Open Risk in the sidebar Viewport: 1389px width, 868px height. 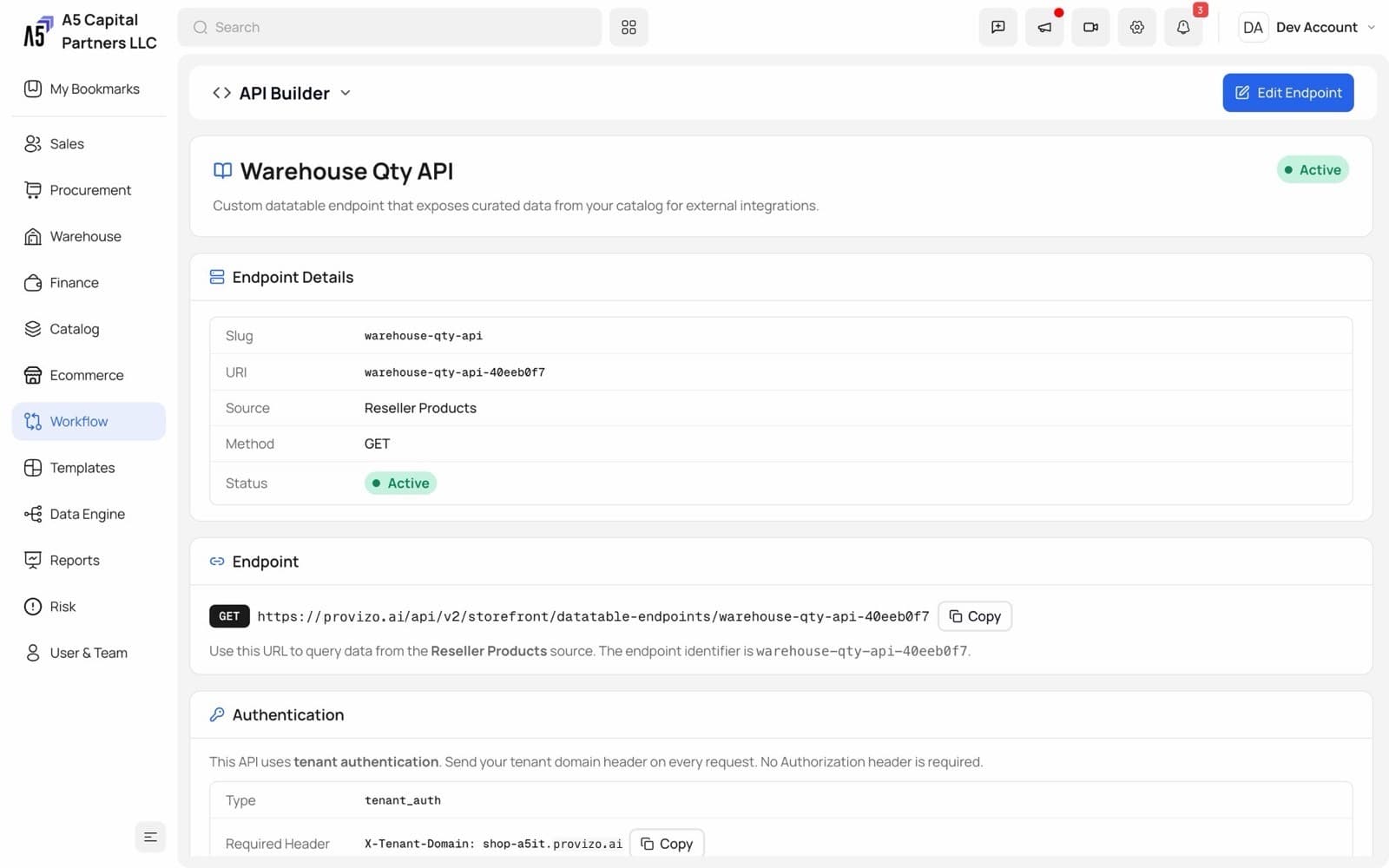(x=89, y=607)
